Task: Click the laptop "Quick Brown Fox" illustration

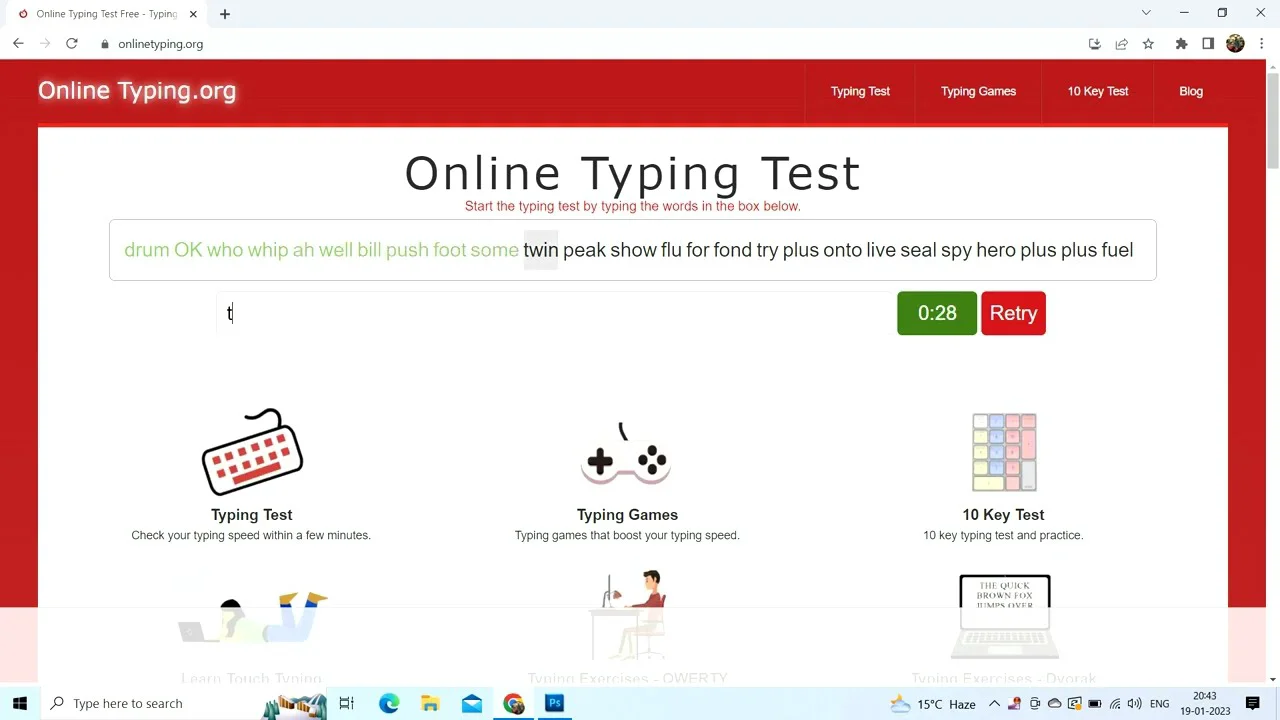Action: [x=1005, y=616]
